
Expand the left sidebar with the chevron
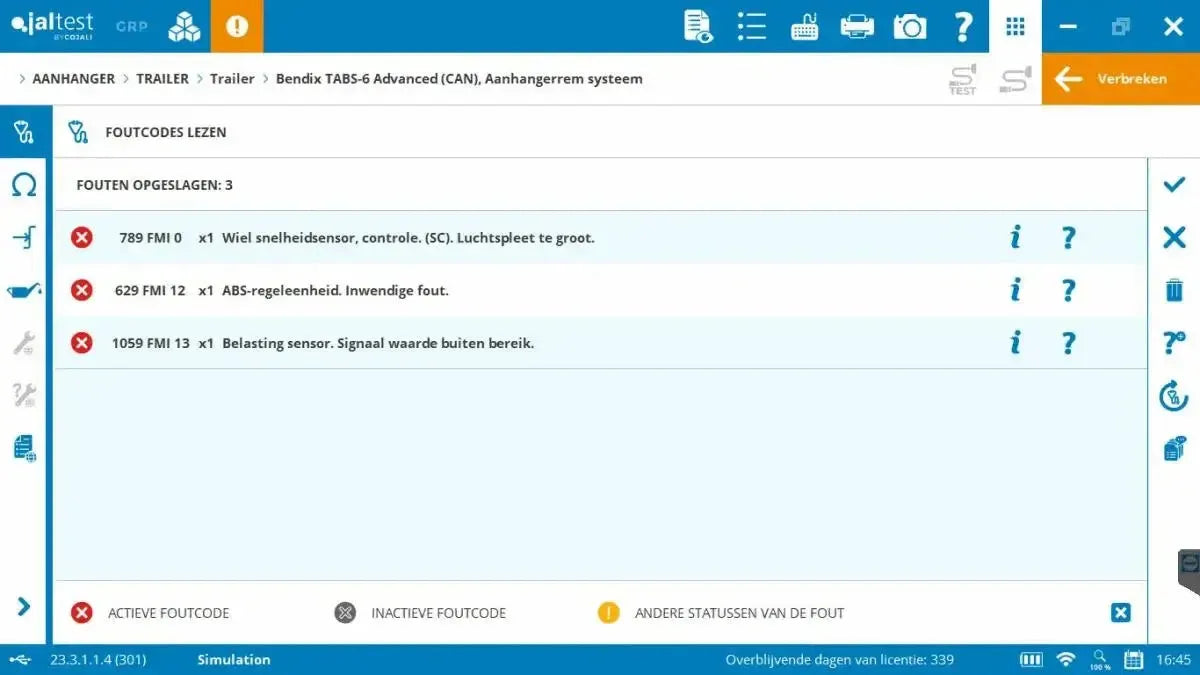tap(23, 607)
